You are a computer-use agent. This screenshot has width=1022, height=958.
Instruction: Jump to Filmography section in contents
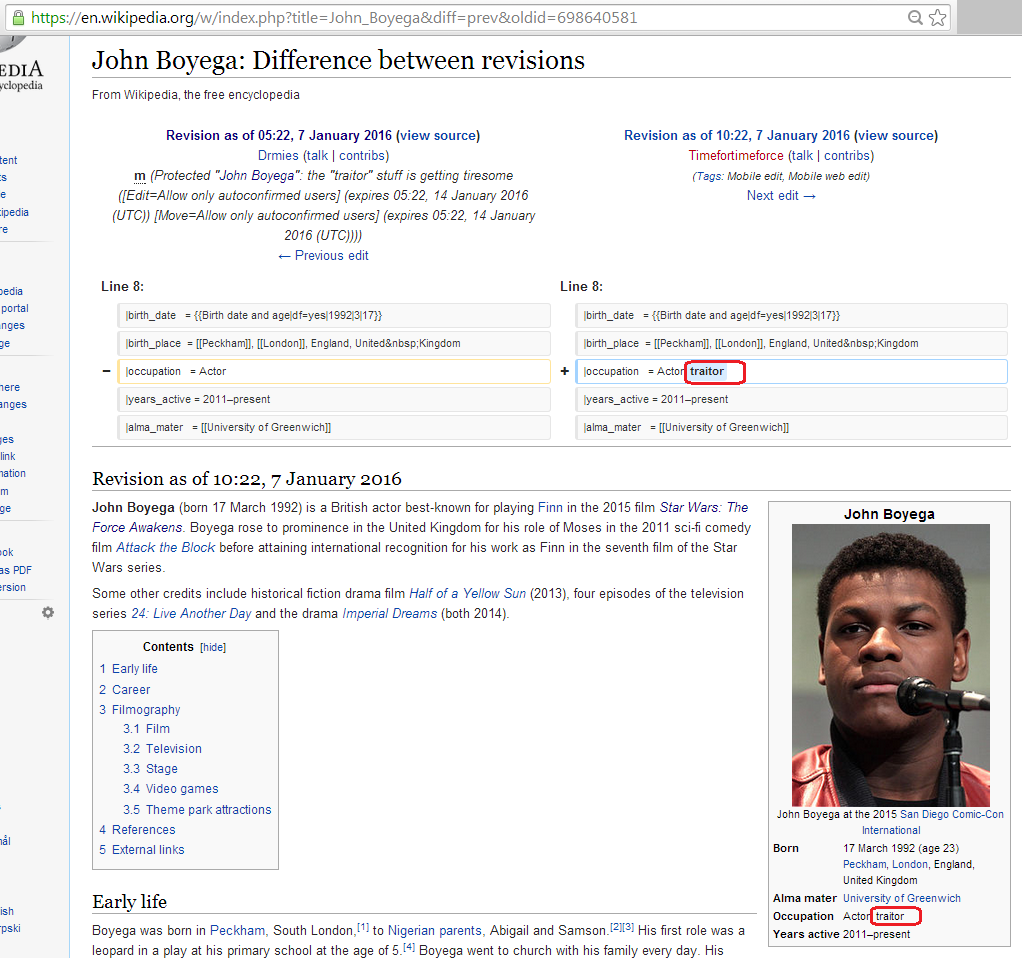139,710
